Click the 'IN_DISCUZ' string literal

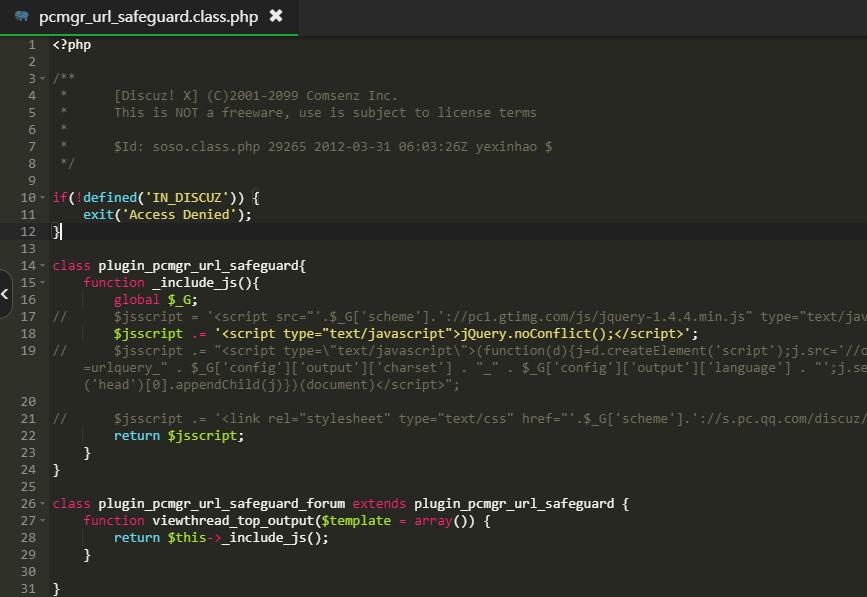click(x=187, y=198)
